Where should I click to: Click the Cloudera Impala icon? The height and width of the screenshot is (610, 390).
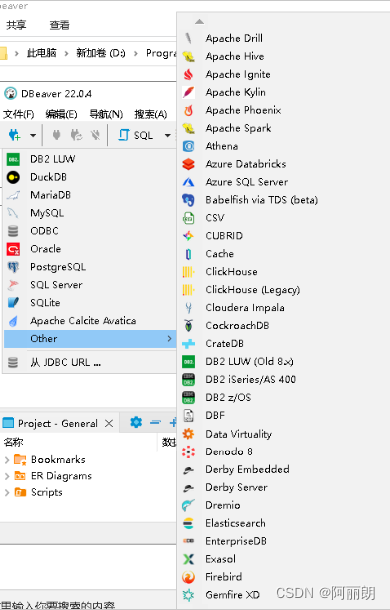pos(188,308)
